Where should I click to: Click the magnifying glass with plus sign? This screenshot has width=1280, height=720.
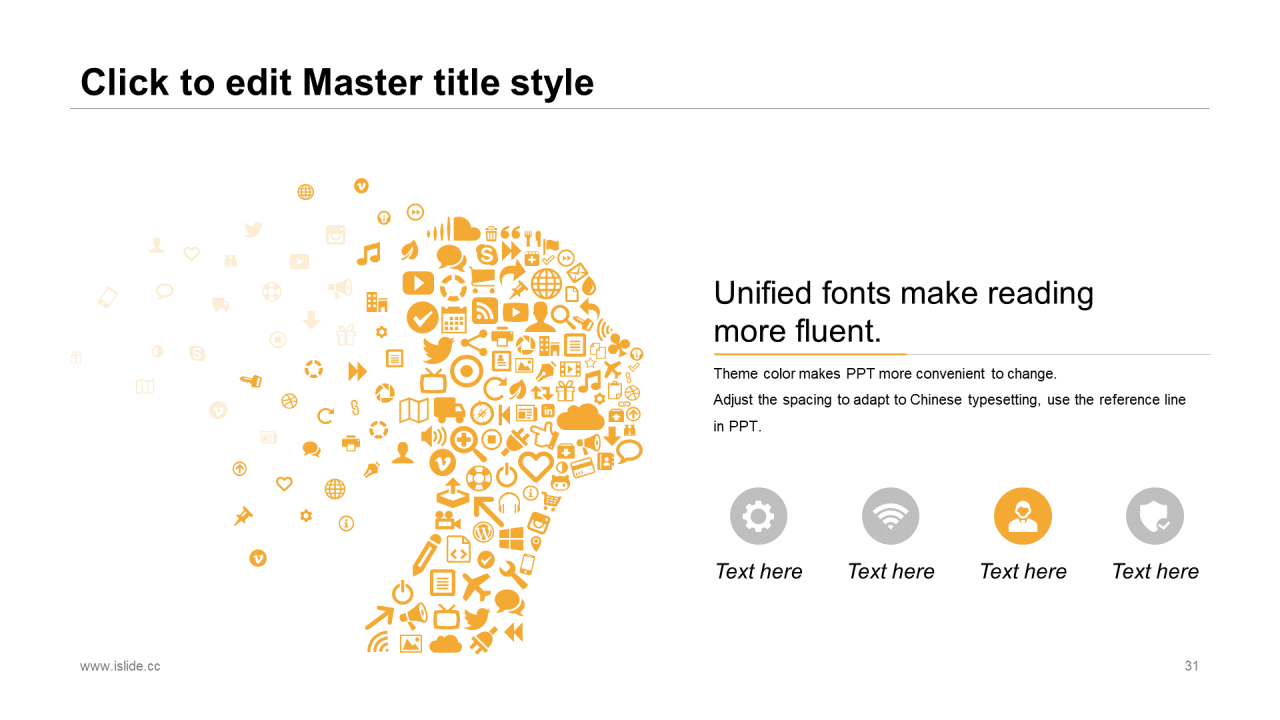click(x=469, y=444)
